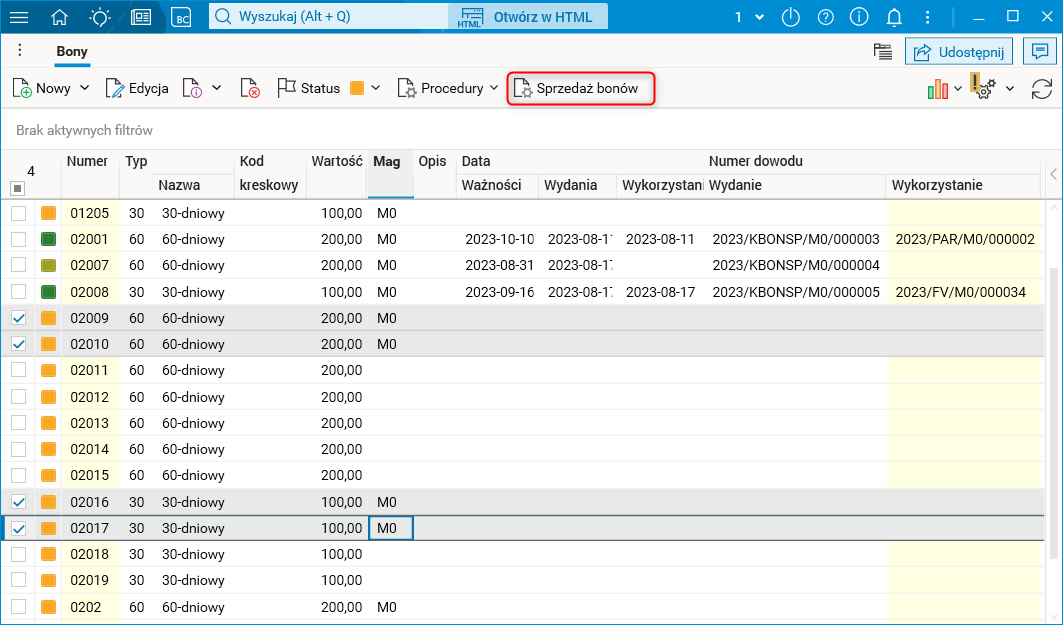Open the hamburger main menu
Image resolution: width=1063 pixels, height=625 pixels.
coord(19,17)
